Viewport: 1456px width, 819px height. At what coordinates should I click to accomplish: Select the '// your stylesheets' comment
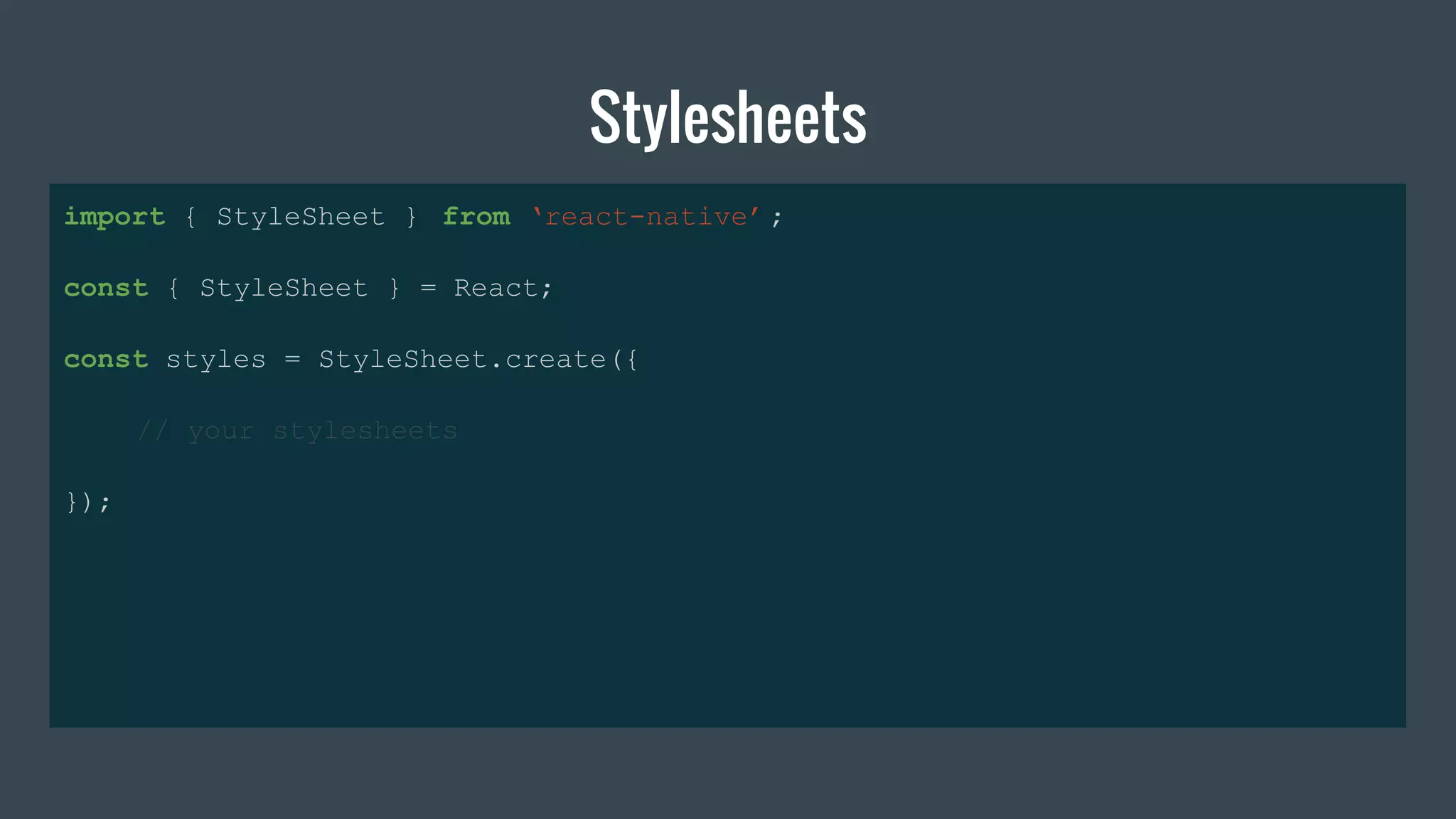(297, 431)
